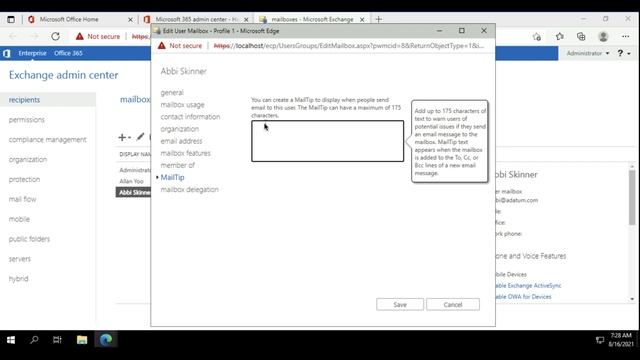Switch to Microsoft 365 admin center tab
640x360 pixels.
(x=197, y=19)
